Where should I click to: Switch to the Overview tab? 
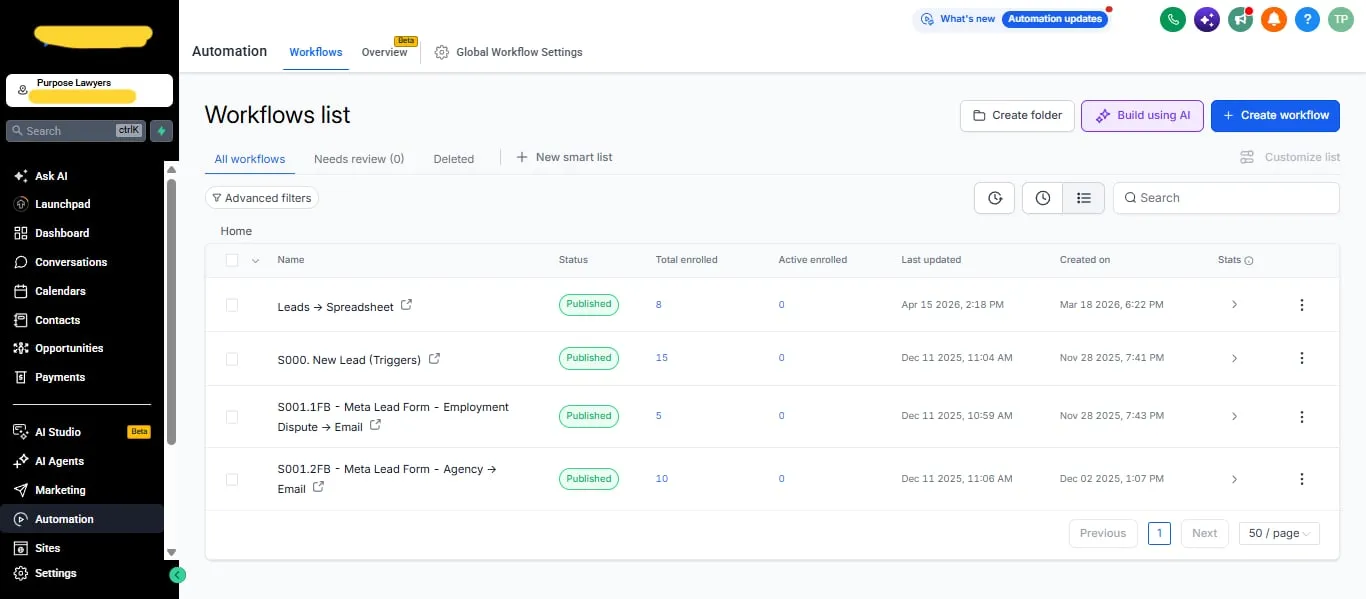[385, 52]
